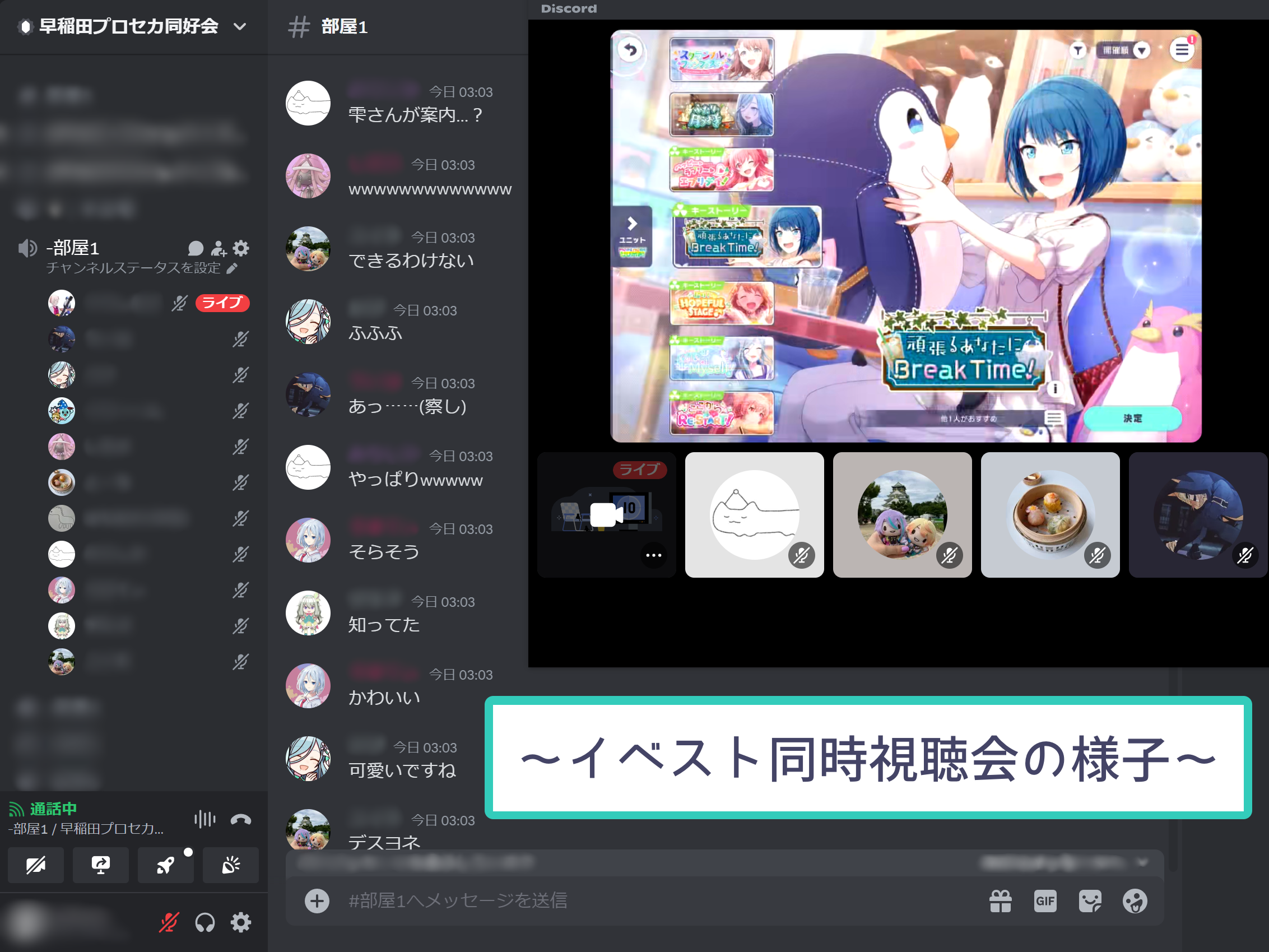The width and height of the screenshot is (1269, 952).
Task: Toggle the headphone deafen button
Action: tap(205, 923)
